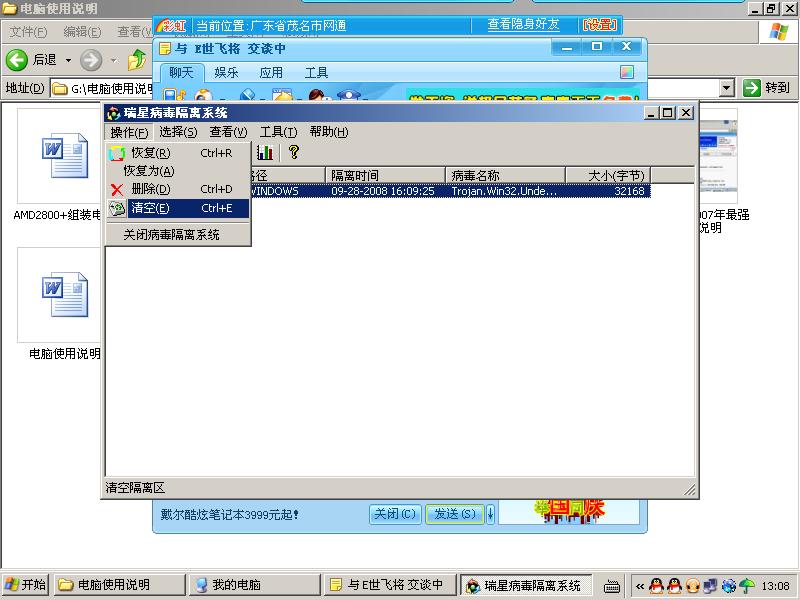Open the address bar dropdown in Explorer
This screenshot has width=800, height=600.
[x=727, y=88]
